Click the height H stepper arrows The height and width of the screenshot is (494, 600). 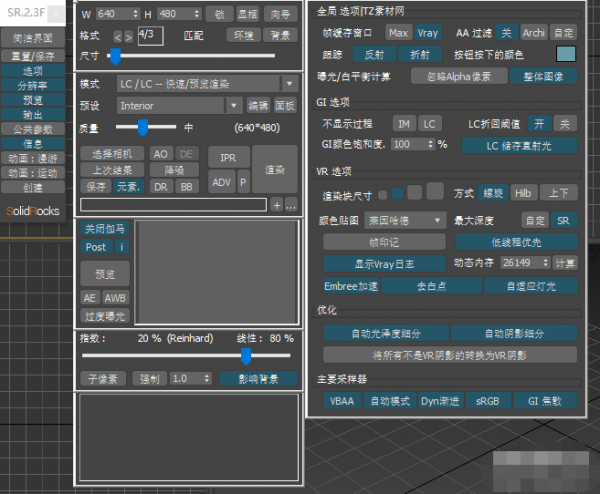click(197, 14)
